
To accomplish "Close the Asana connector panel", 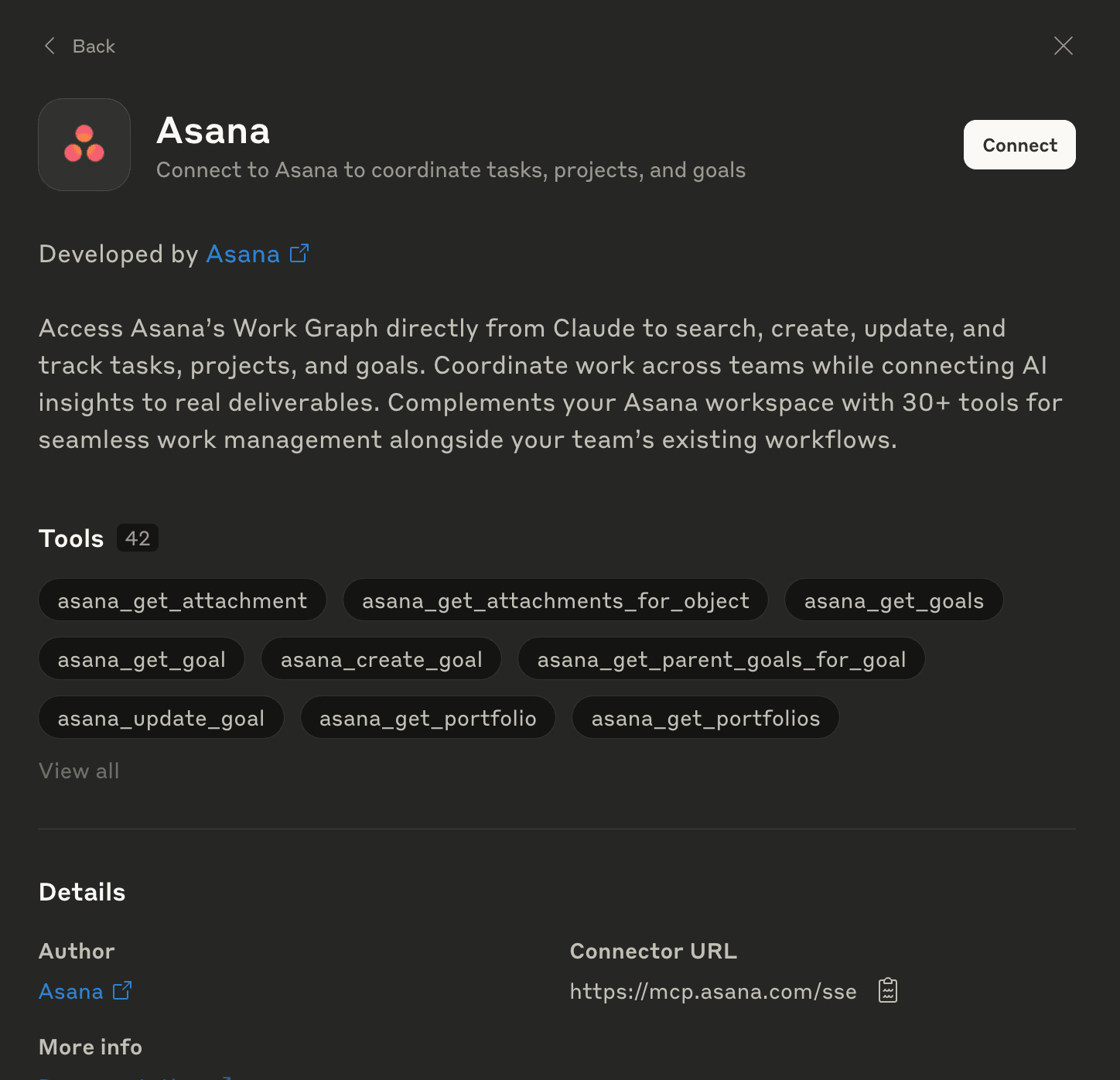I will point(1064,46).
